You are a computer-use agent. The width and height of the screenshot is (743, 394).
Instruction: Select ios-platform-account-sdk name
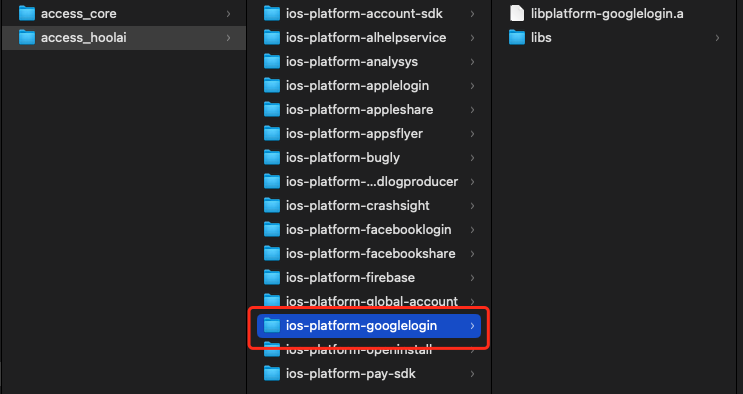point(364,14)
